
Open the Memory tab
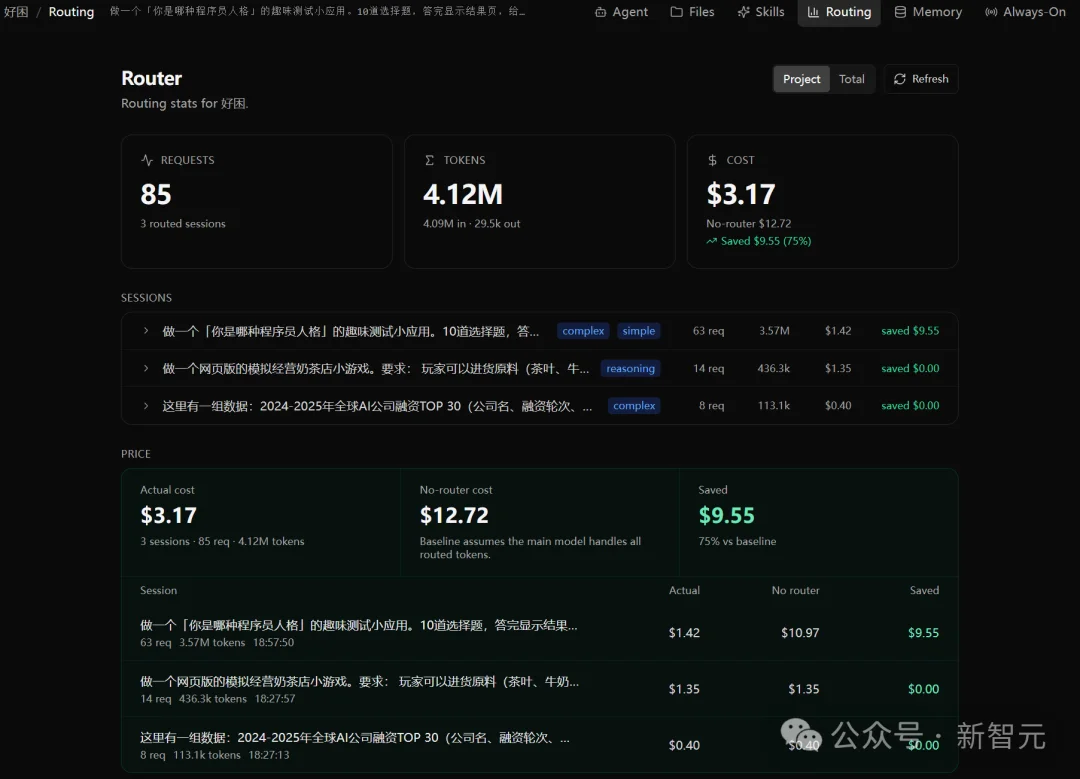click(x=928, y=12)
